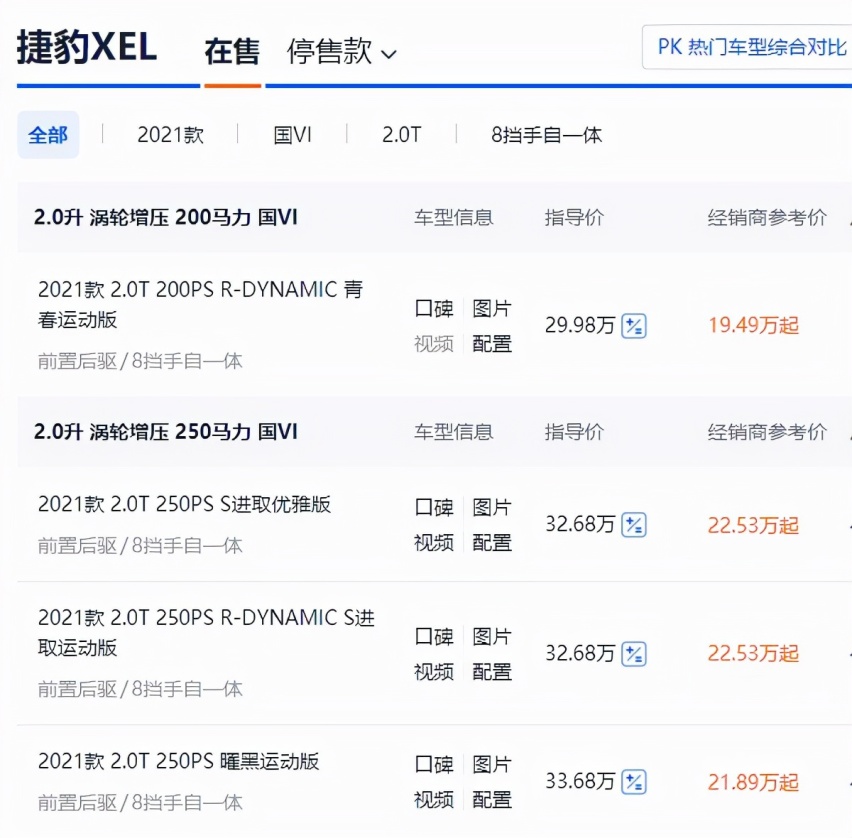
Task: Open 视频 for 曜黑运动版
Action: (434, 800)
